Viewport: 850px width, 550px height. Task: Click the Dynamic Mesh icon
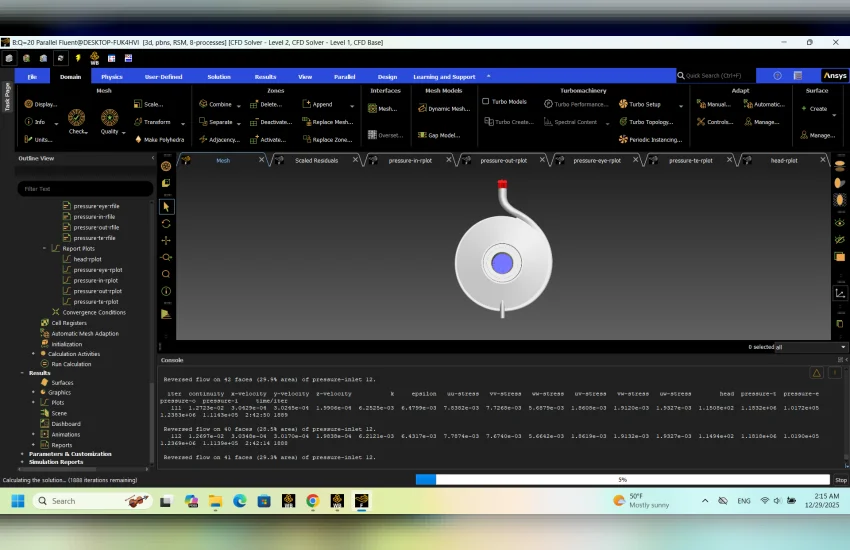(422, 108)
